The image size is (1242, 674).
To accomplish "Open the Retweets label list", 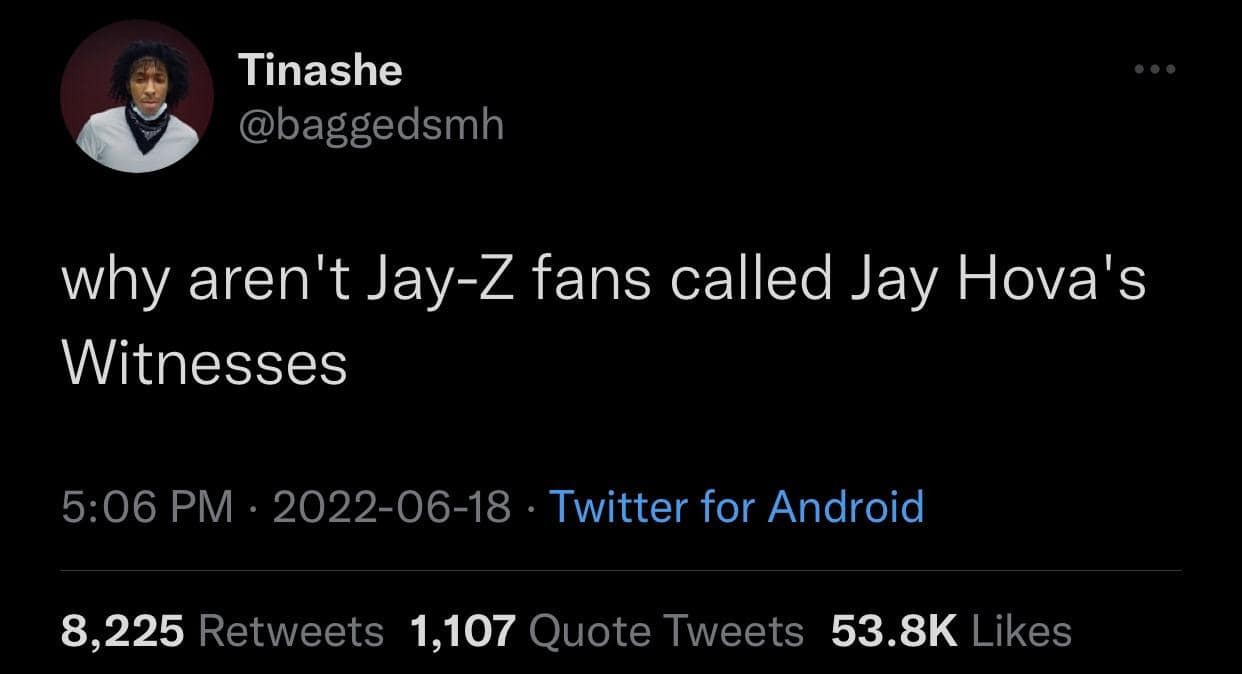I will 291,631.
